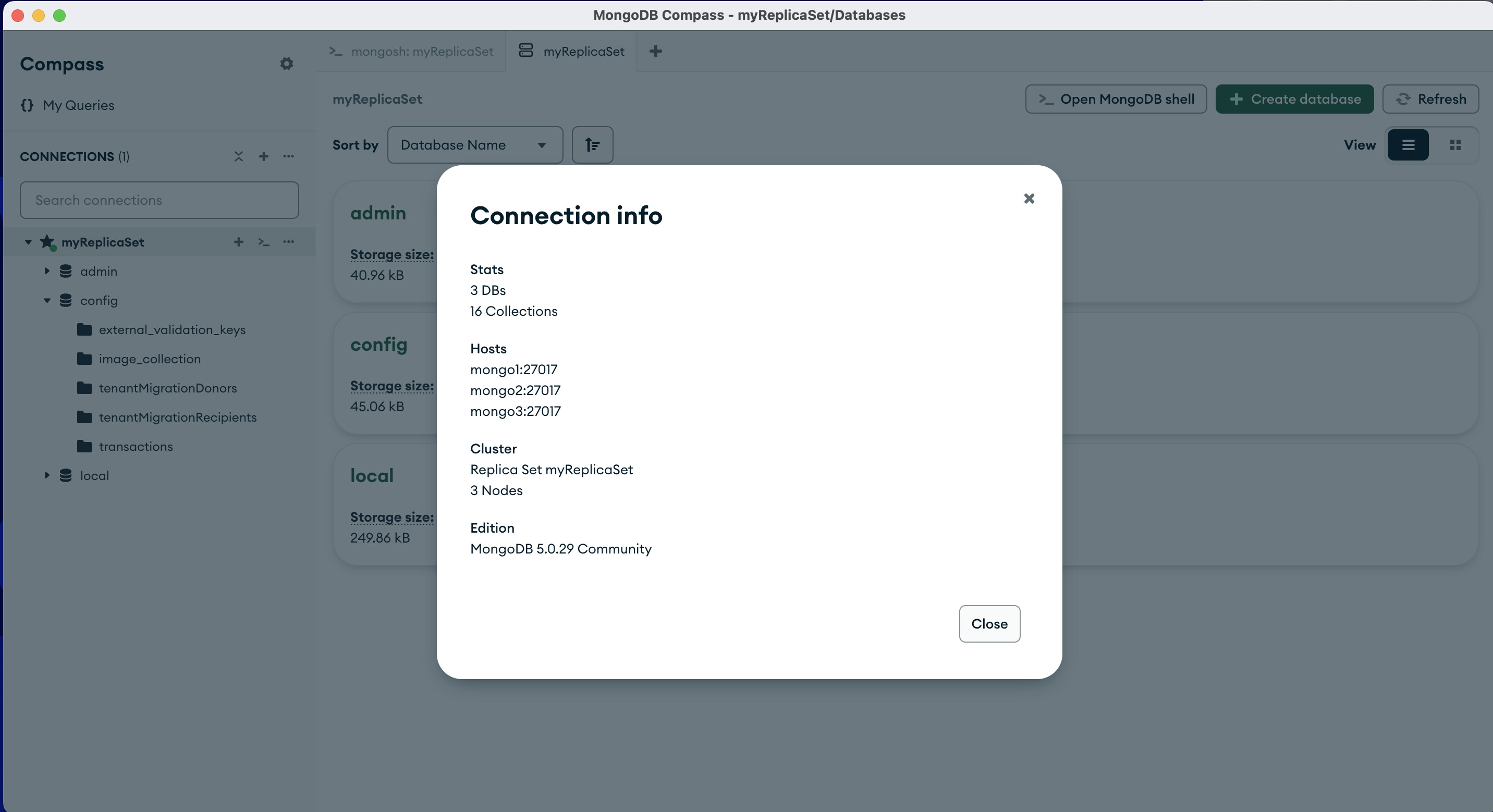Collapse the config database tree
The width and height of the screenshot is (1493, 812).
[x=47, y=300]
